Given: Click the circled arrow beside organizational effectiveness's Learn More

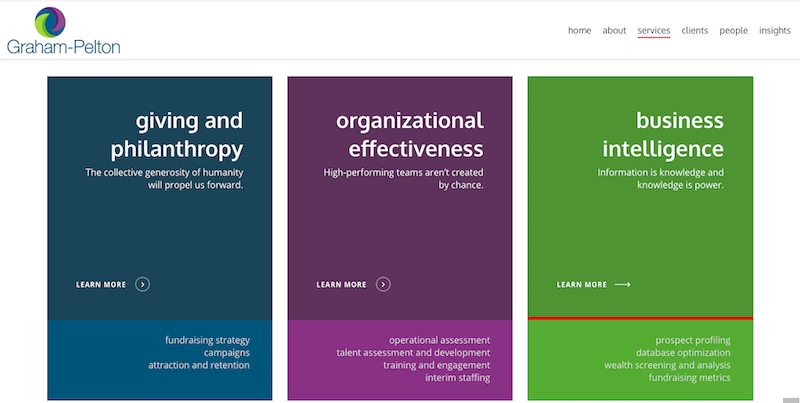Looking at the screenshot, I should 383,284.
